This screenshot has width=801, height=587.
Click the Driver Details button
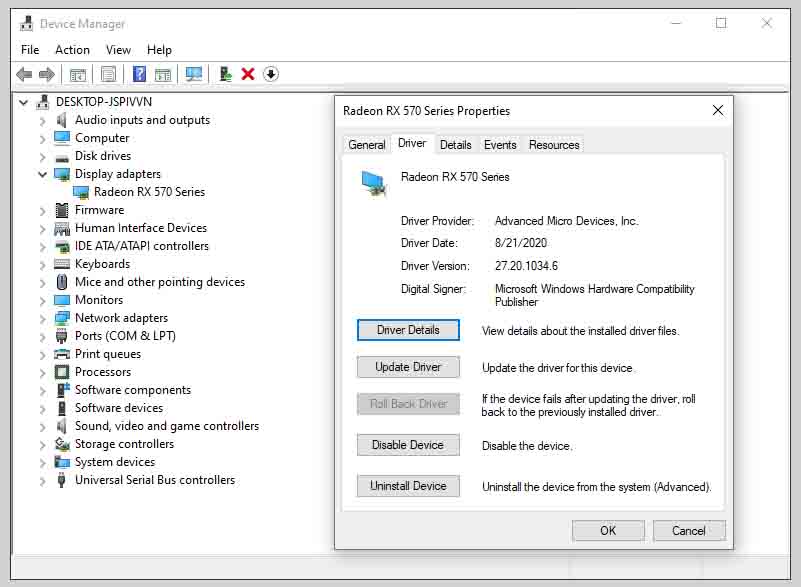point(408,330)
